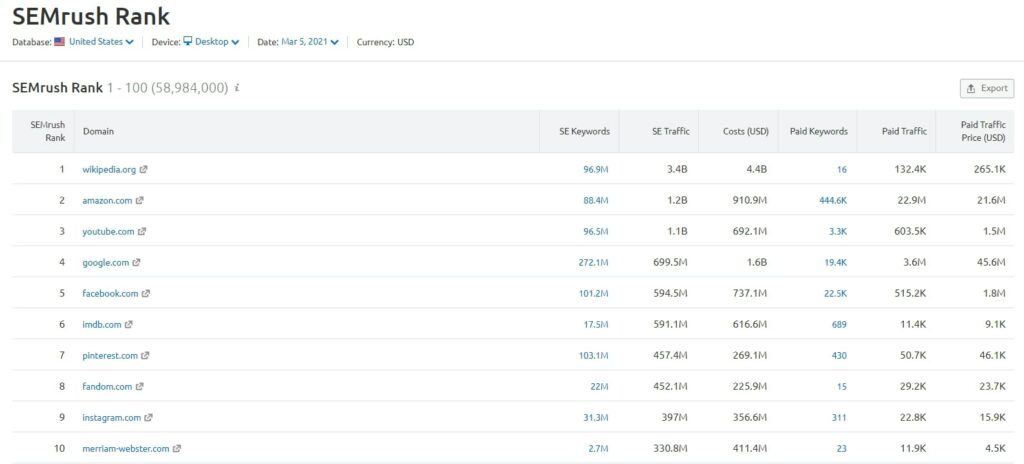Image resolution: width=1024 pixels, height=464 pixels.
Task: Click external link icon next to facebook.com
Action: pos(146,293)
